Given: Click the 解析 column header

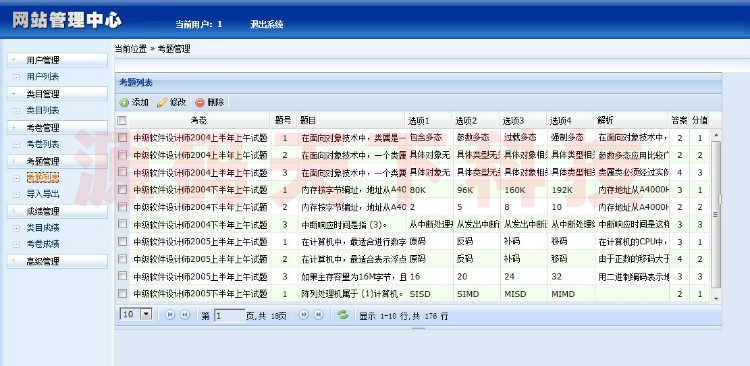Looking at the screenshot, I should point(630,120).
